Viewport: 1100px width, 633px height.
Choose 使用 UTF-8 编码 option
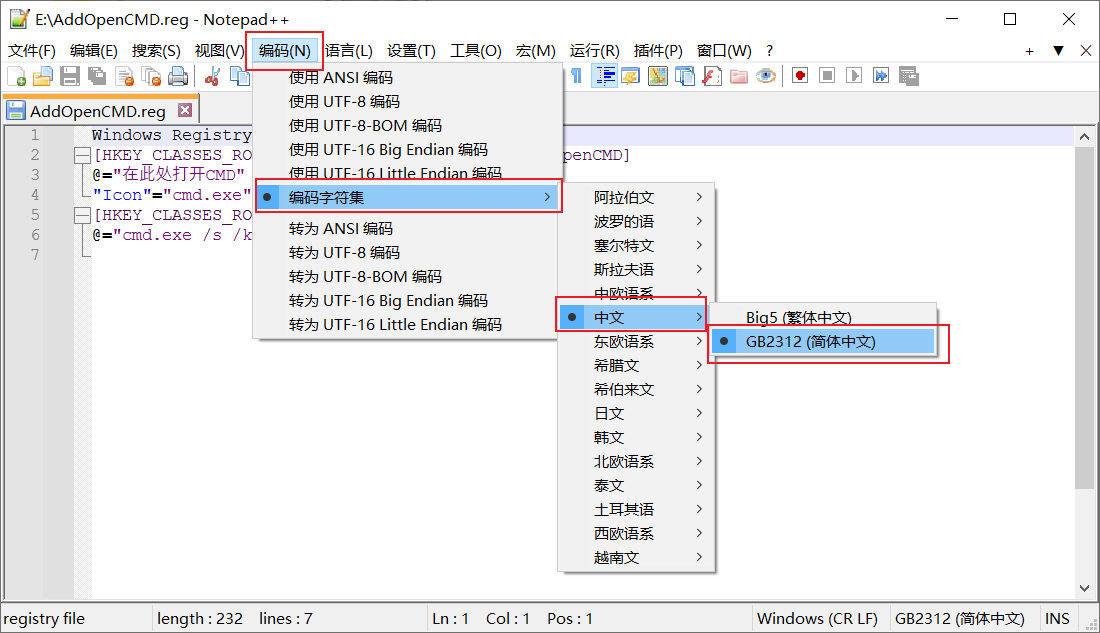click(x=408, y=102)
